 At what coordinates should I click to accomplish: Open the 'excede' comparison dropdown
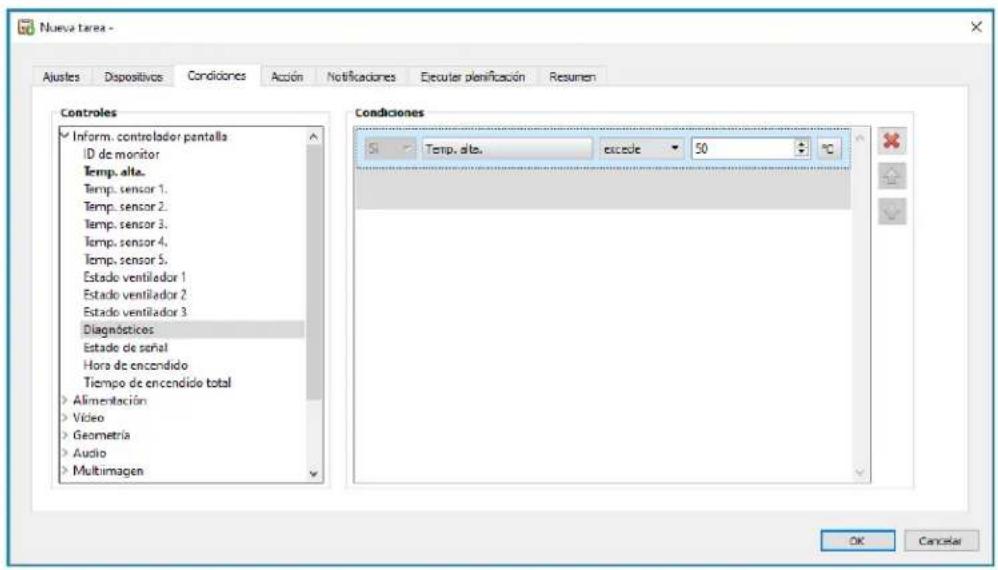pyautogui.click(x=641, y=149)
